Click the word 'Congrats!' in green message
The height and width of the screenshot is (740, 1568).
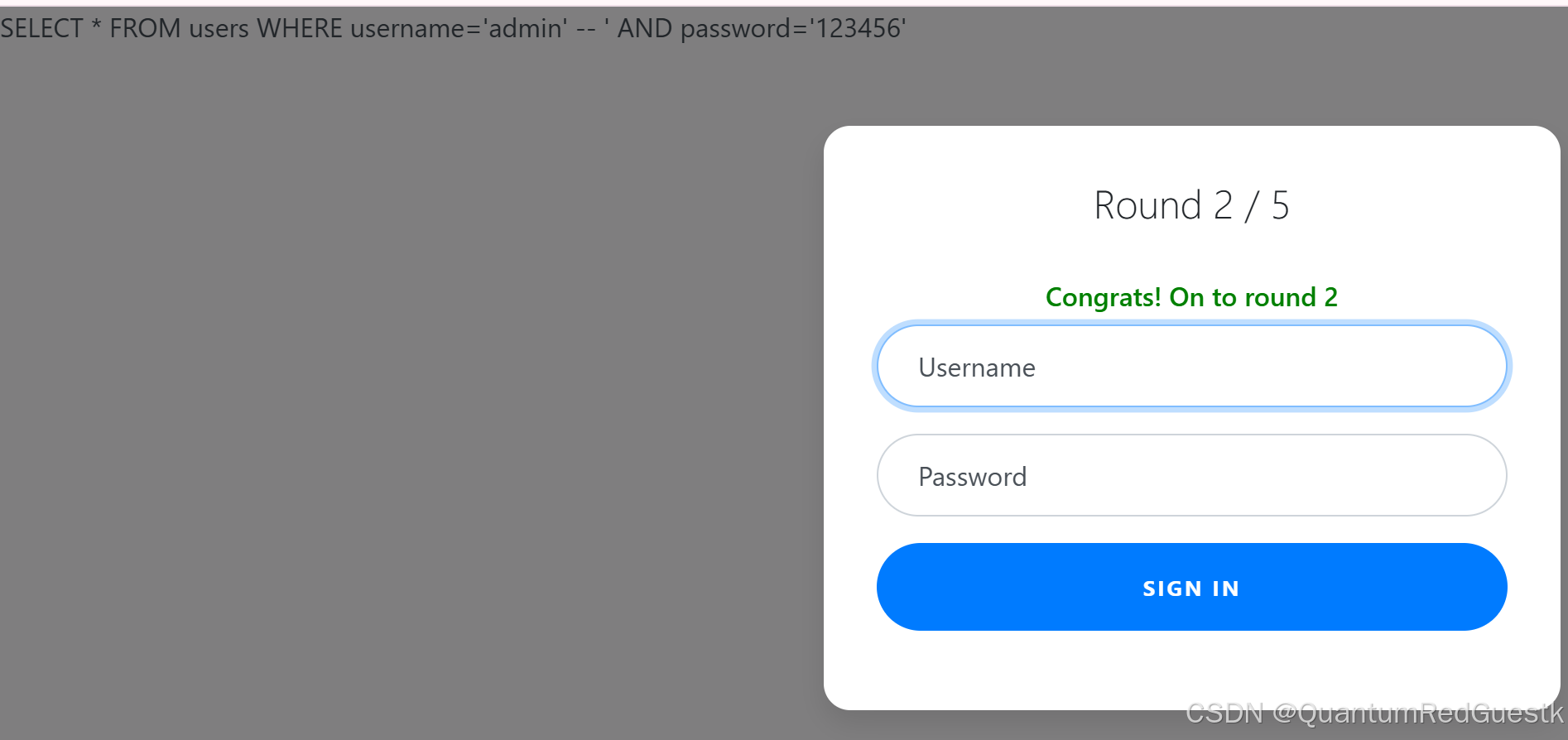pyautogui.click(x=1104, y=297)
